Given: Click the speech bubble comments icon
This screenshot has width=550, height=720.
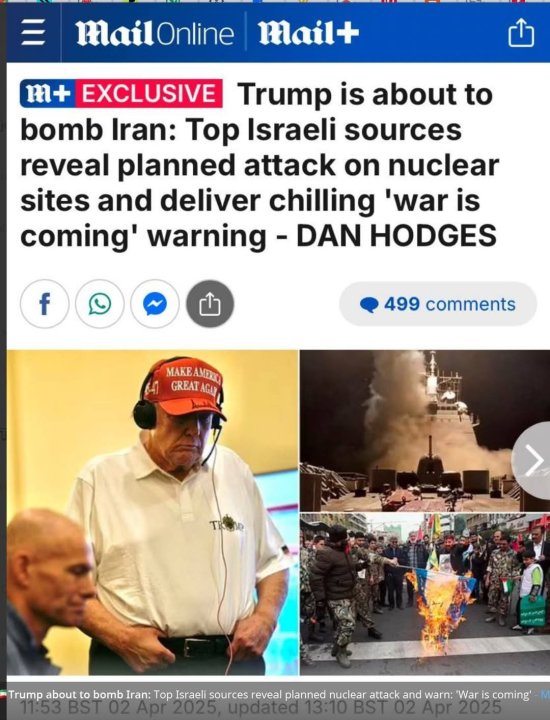Looking at the screenshot, I should [369, 305].
